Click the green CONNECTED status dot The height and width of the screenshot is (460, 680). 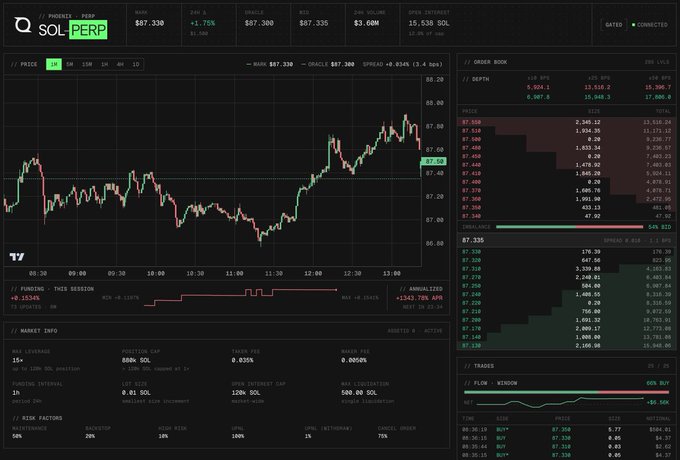click(633, 25)
